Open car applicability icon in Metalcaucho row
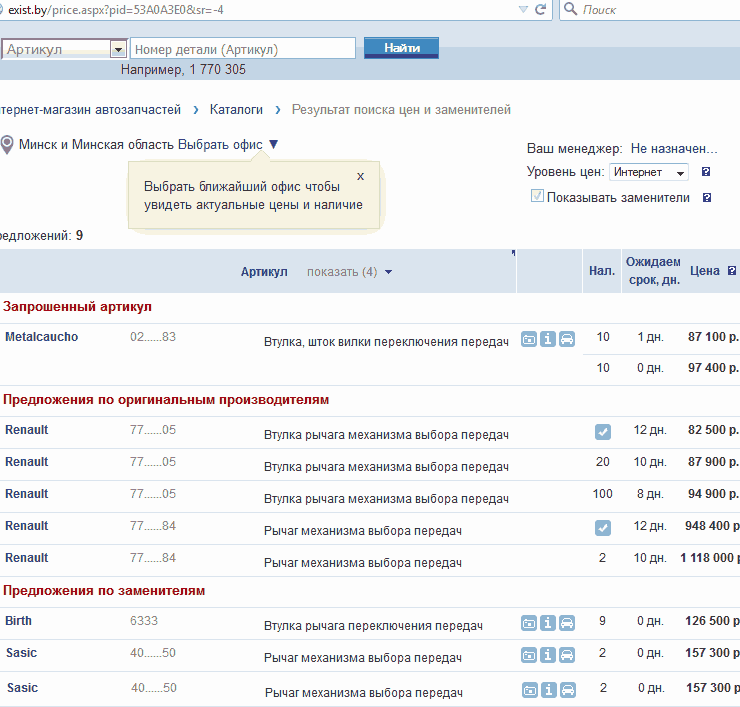 coord(567,339)
